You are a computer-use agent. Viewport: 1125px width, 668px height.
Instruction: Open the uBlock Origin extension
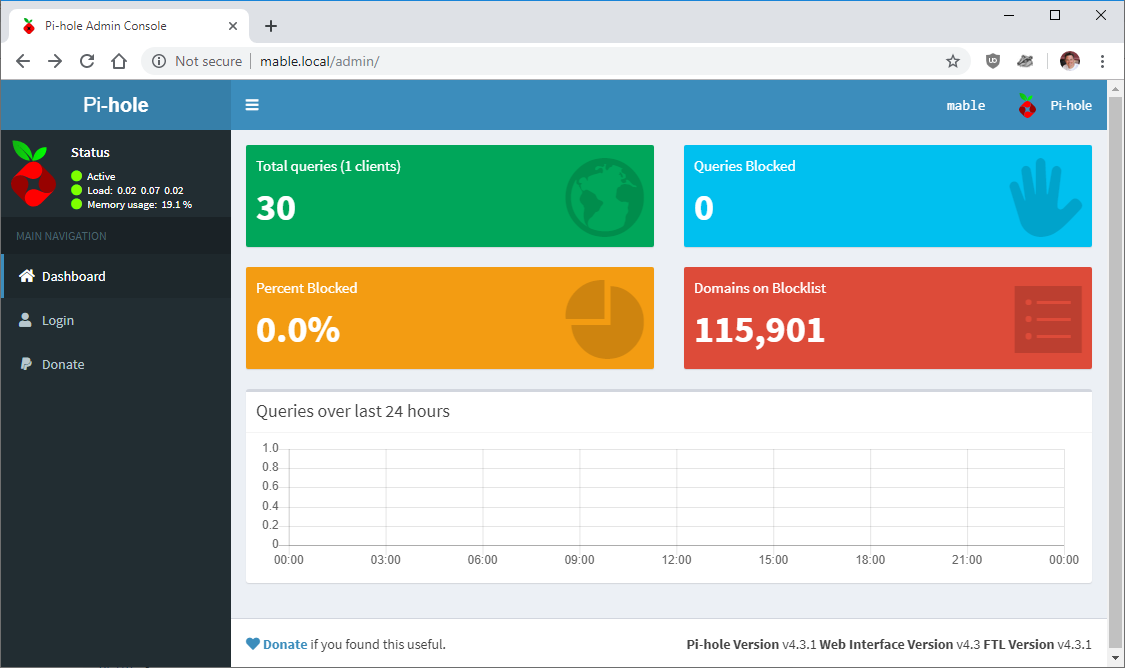coord(993,61)
